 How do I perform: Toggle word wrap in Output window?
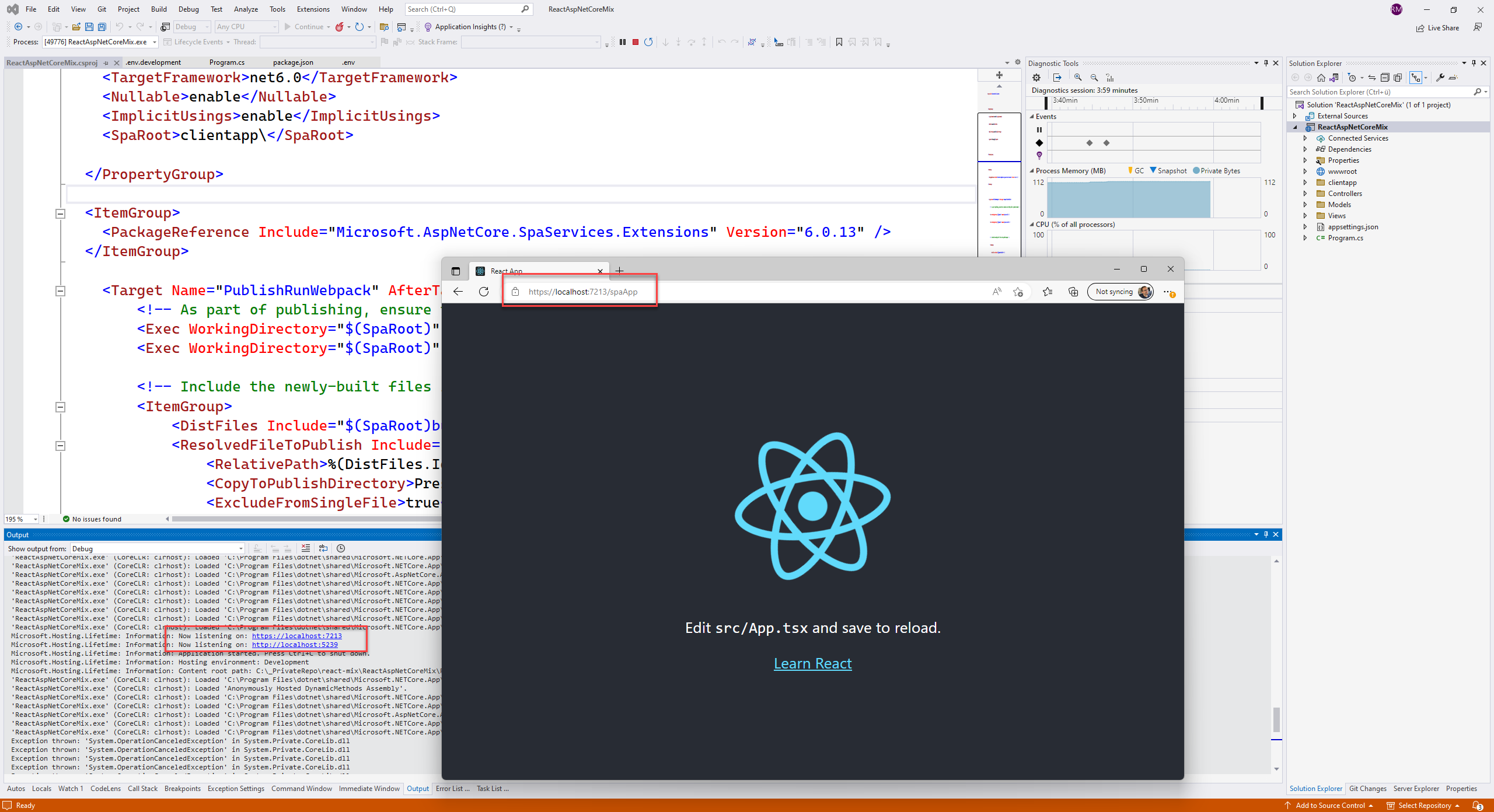tap(323, 548)
